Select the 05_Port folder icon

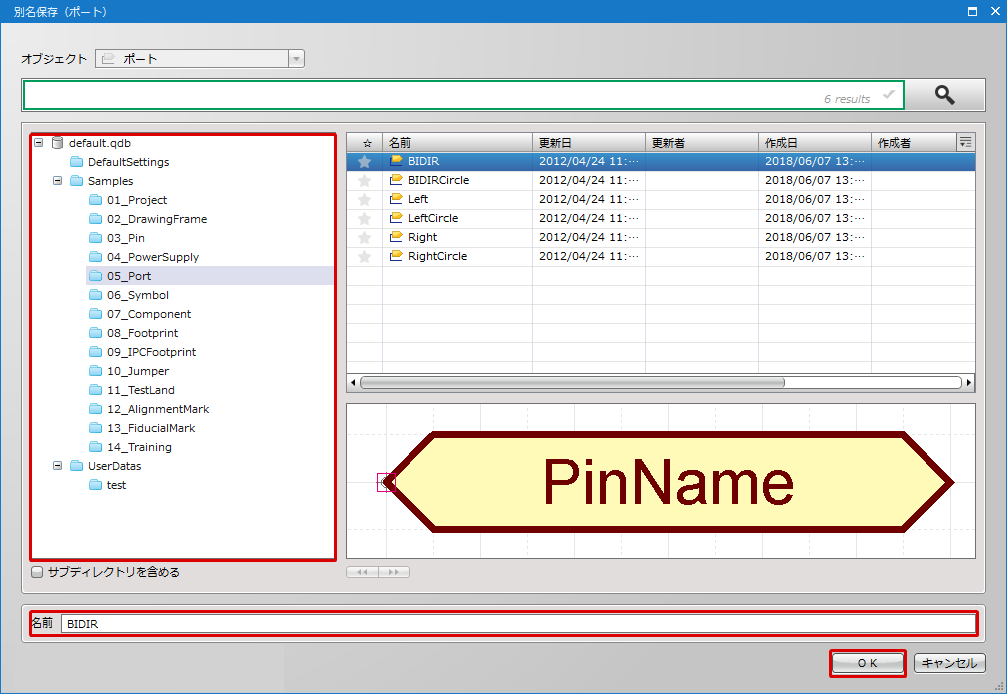click(96, 276)
